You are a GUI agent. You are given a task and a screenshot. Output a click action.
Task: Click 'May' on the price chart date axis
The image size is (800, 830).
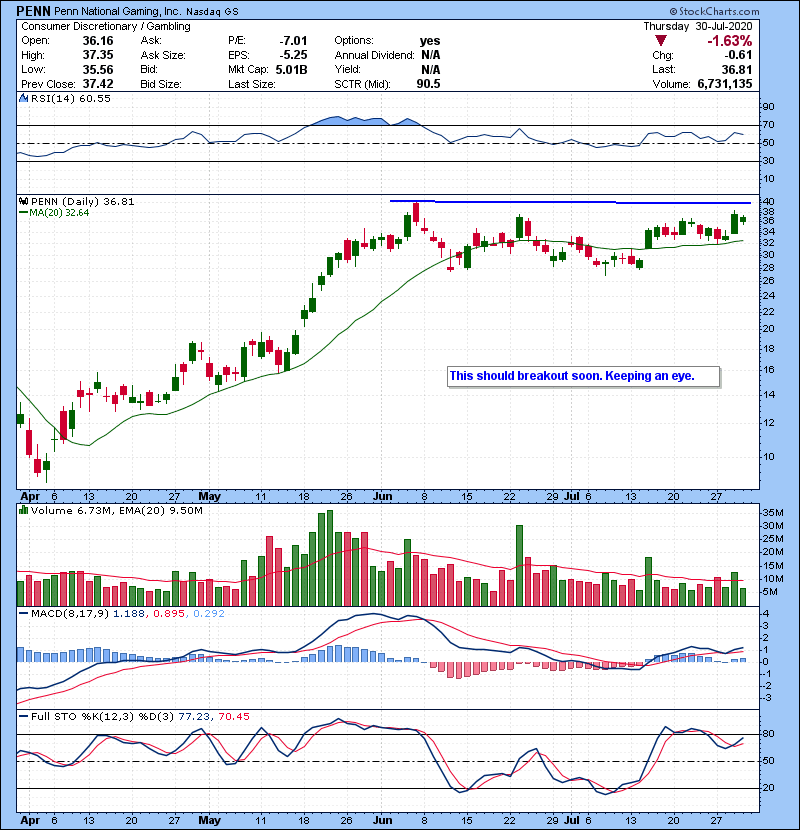[x=209, y=497]
